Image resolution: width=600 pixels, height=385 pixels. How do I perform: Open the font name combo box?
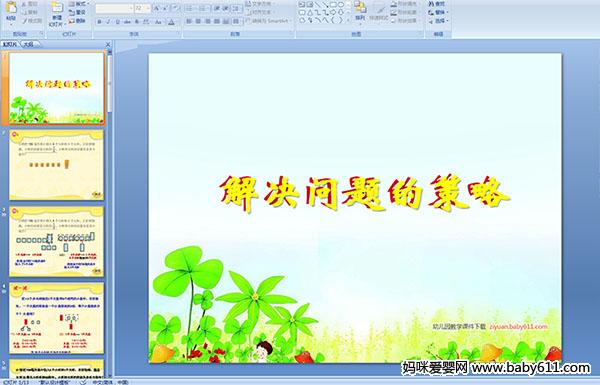pyautogui.click(x=114, y=8)
